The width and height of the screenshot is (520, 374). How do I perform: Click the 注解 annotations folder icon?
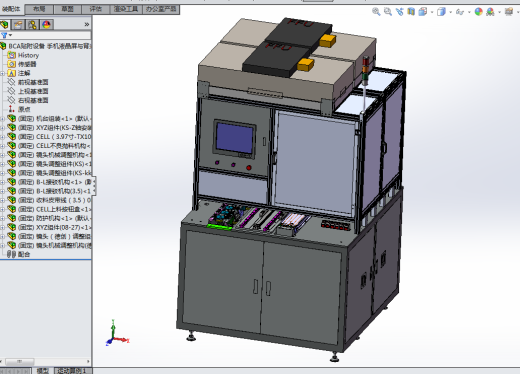(12, 73)
